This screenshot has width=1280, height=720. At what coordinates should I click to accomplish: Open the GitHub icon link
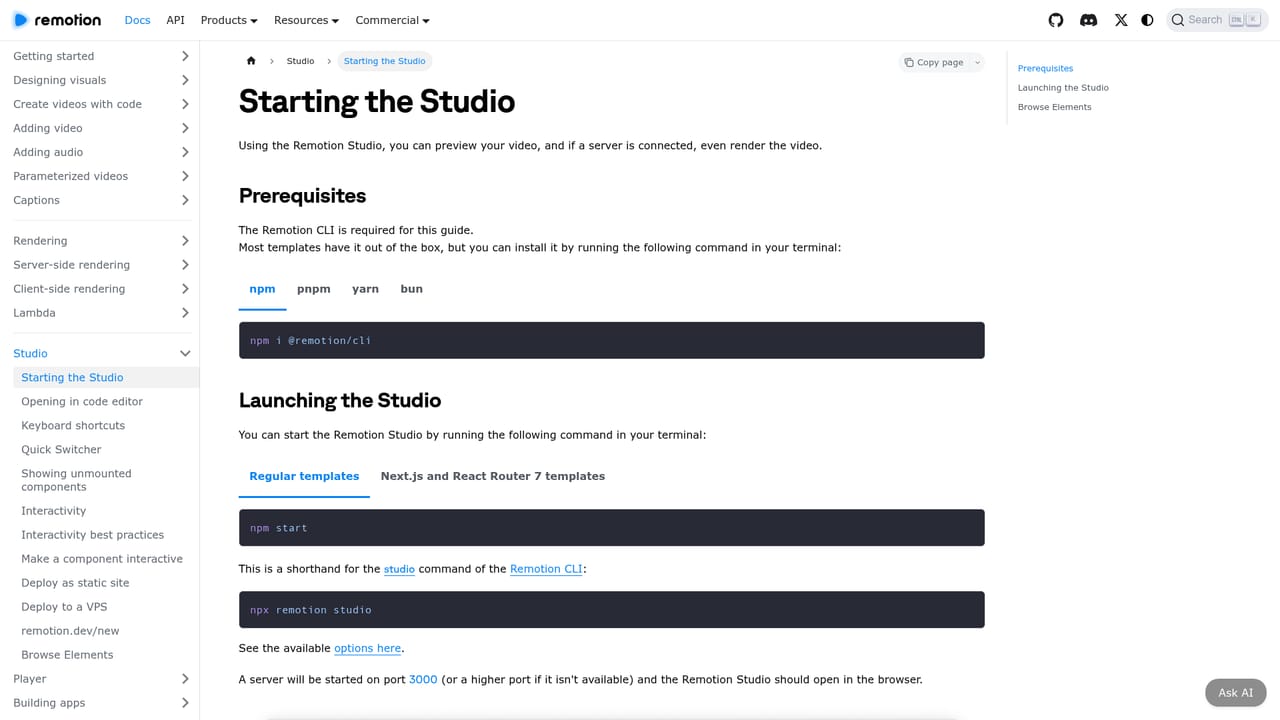click(1056, 20)
